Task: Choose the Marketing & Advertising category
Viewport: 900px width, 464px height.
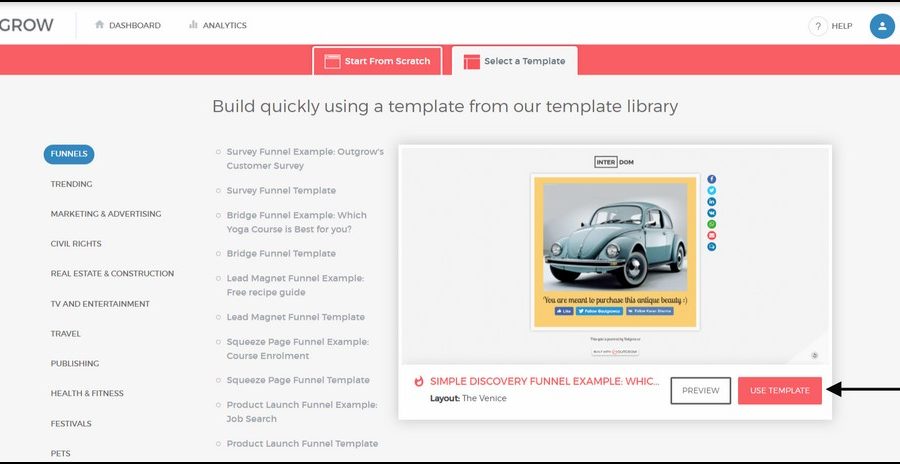Action: (x=106, y=214)
